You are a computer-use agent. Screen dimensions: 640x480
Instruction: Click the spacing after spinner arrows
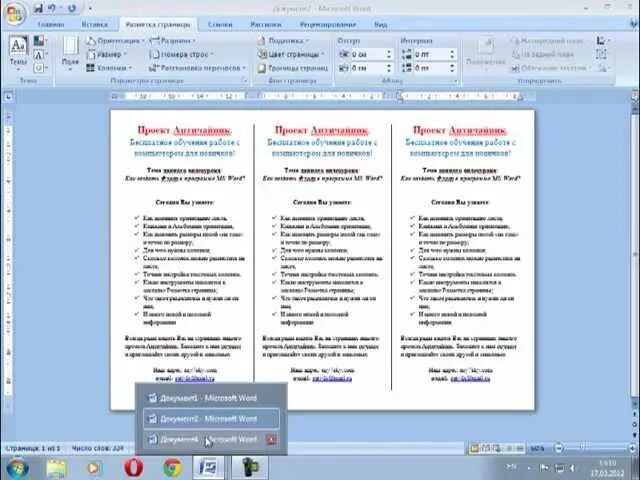[x=452, y=68]
